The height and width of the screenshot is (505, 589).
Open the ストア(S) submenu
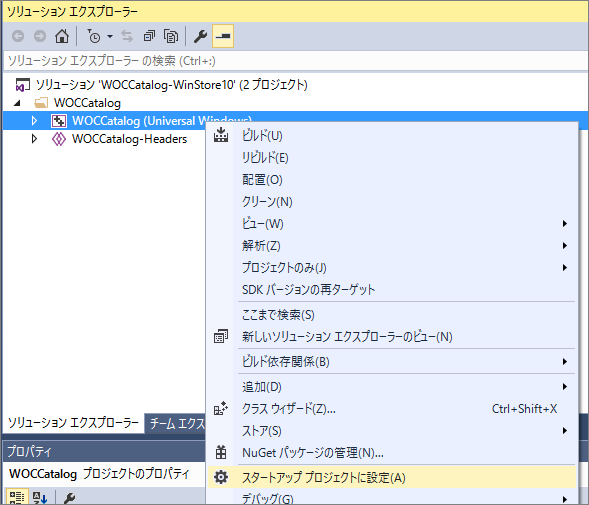pyautogui.click(x=391, y=431)
